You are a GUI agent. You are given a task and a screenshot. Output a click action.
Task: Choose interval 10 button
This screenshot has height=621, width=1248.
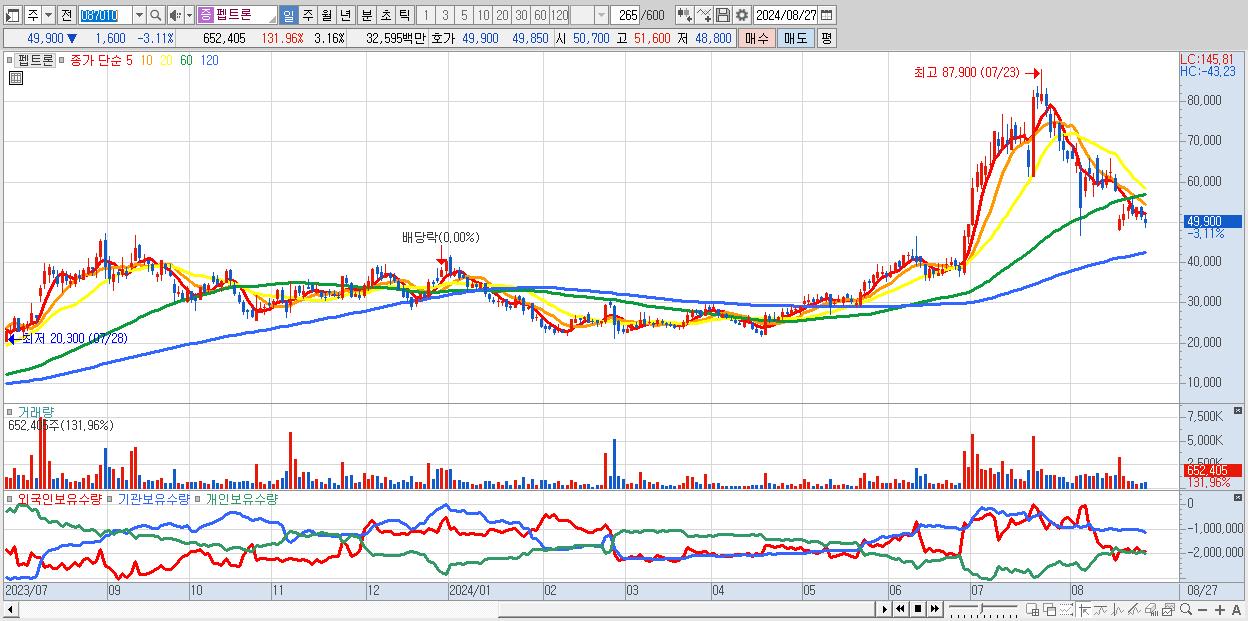483,15
